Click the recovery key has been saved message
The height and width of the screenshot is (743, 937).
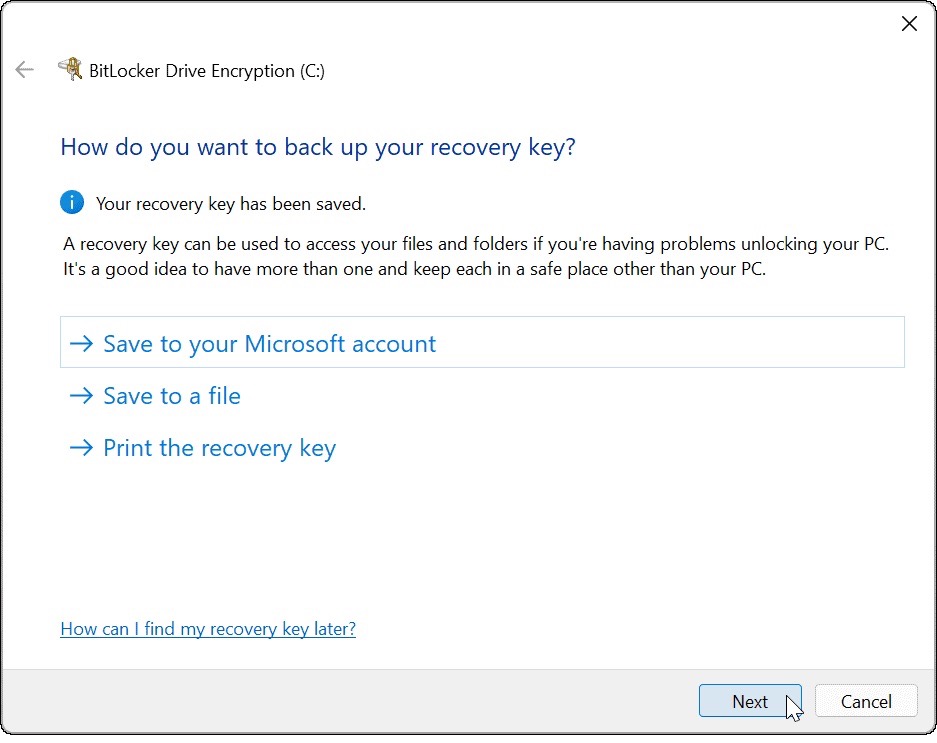pos(231,204)
